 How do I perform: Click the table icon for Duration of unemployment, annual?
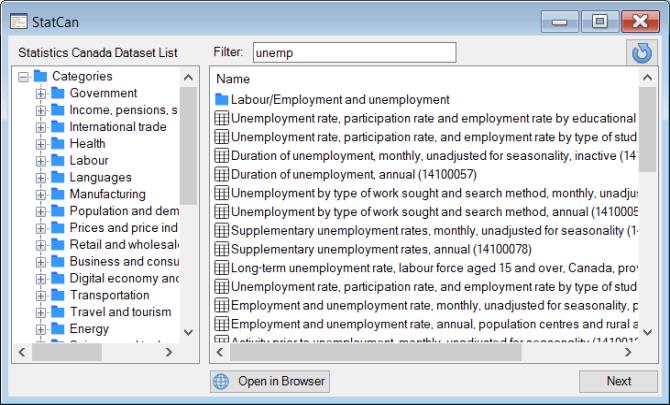222,174
